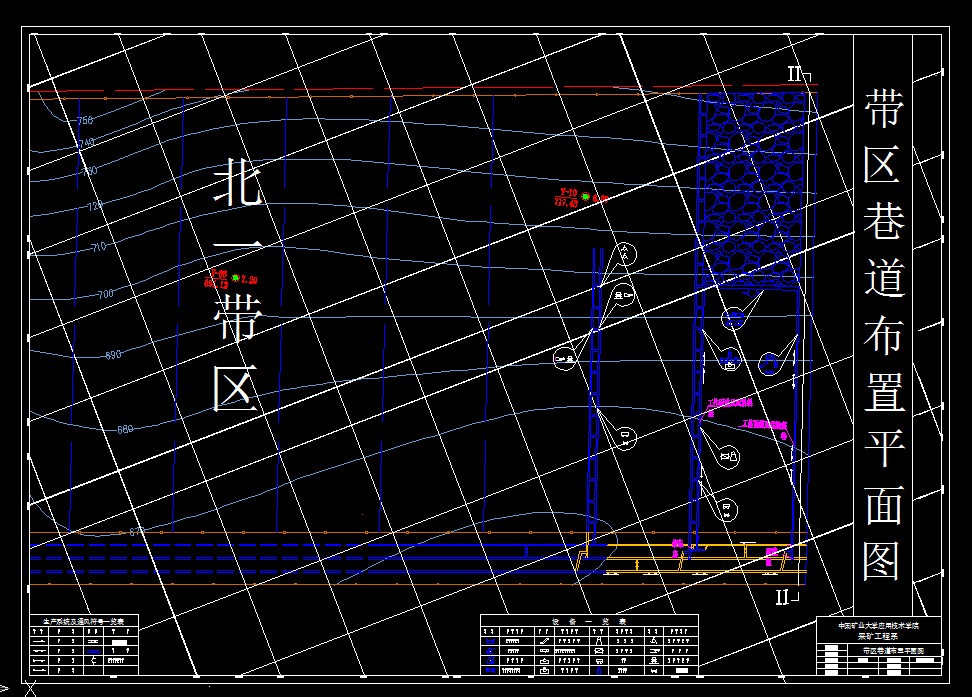Select the 750 contour elevation label
The height and width of the screenshot is (697, 972).
click(x=85, y=120)
